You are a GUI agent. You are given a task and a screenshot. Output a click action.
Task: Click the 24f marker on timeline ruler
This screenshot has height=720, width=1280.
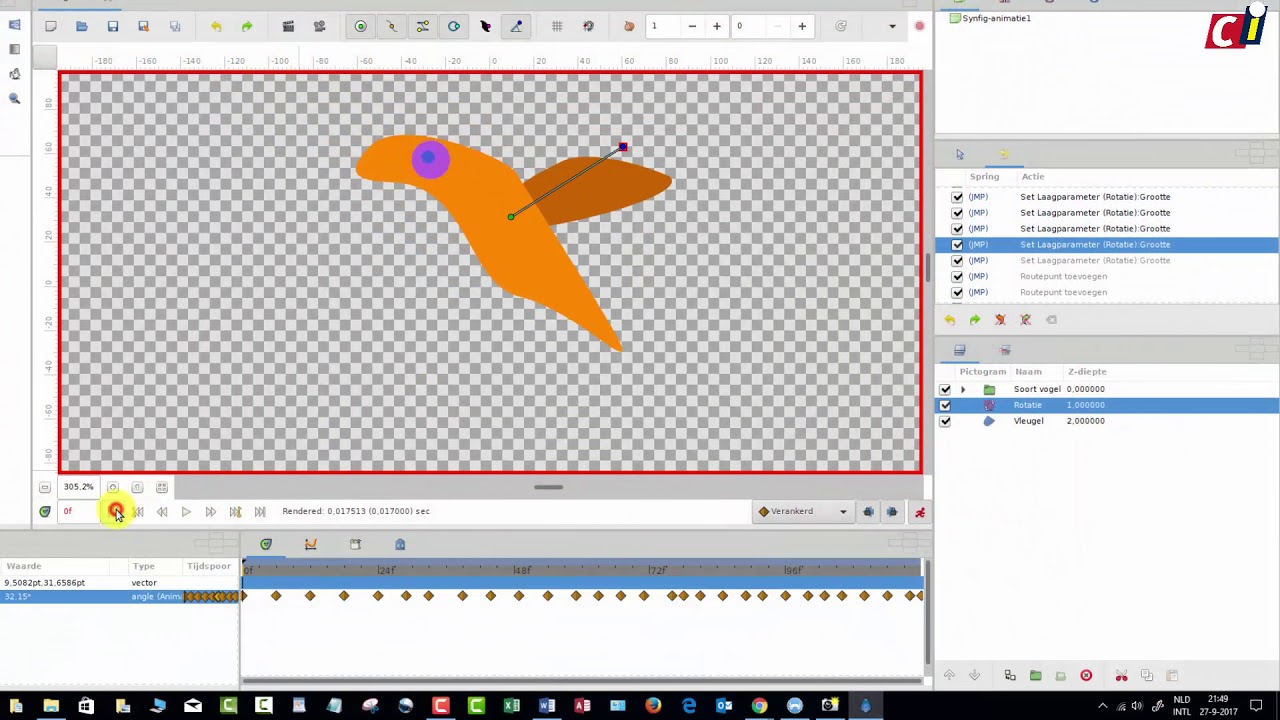coord(386,570)
